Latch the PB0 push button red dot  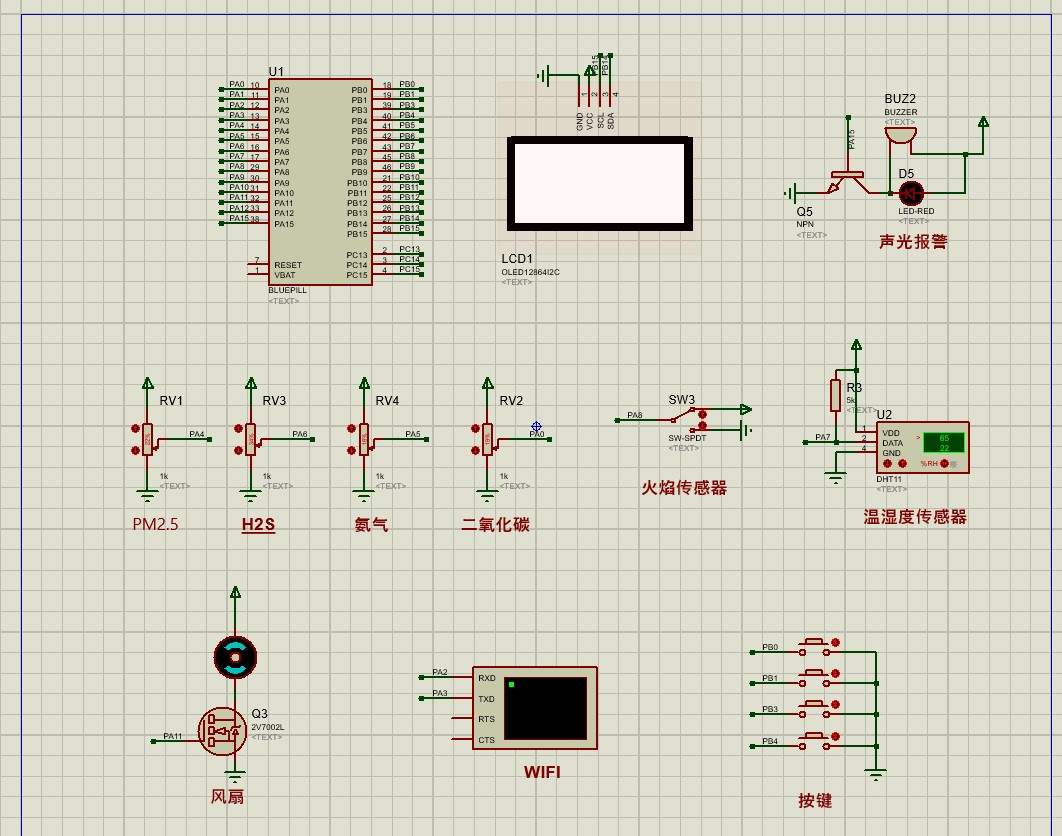pyautogui.click(x=835, y=642)
